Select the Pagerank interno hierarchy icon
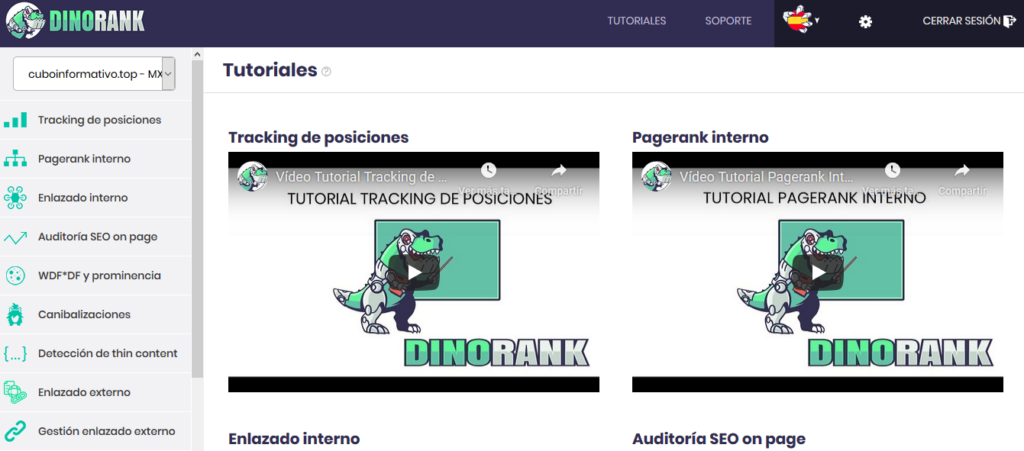 (x=15, y=159)
